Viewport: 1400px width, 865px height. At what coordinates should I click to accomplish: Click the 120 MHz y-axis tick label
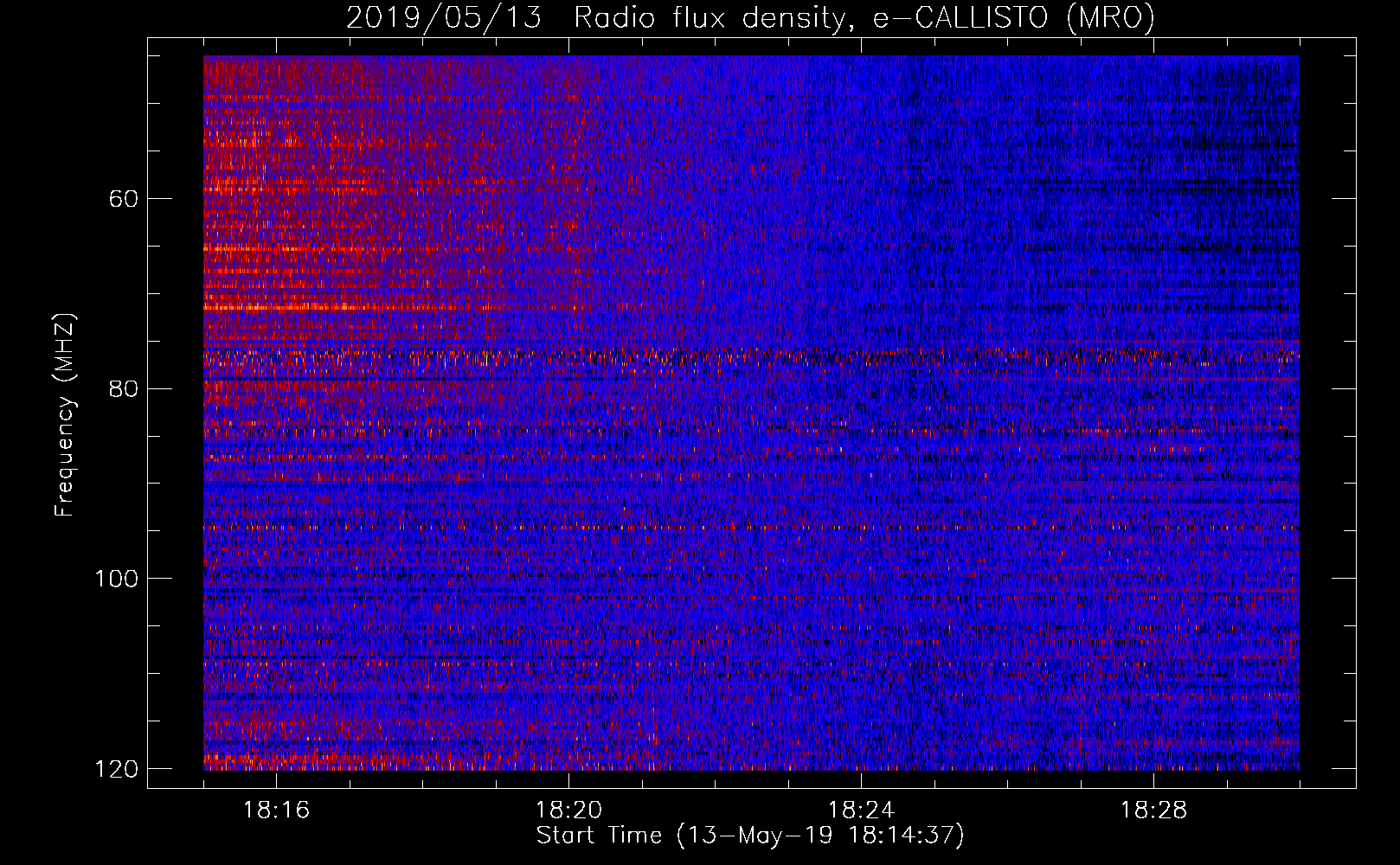click(116, 769)
